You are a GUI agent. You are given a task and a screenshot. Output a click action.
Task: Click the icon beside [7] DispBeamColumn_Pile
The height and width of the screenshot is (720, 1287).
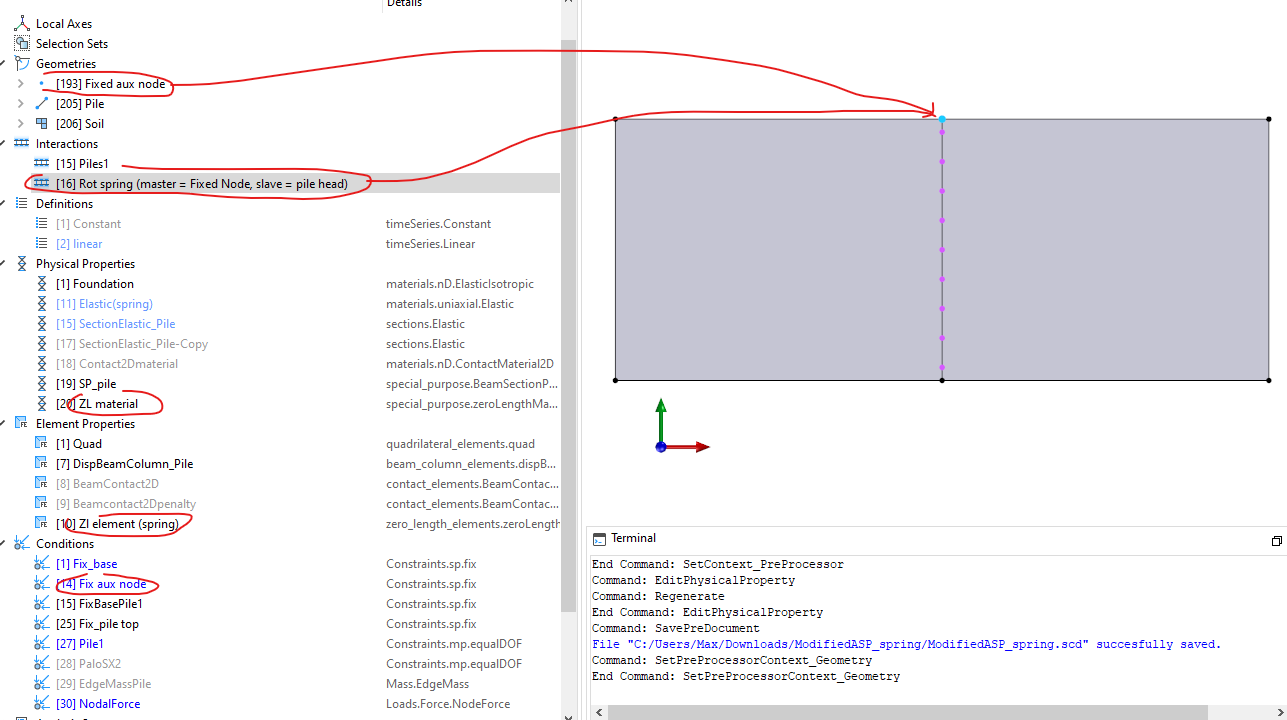[42, 463]
